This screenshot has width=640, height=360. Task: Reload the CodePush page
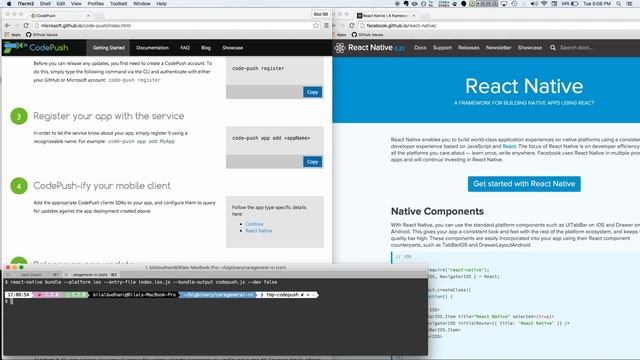tap(26, 25)
